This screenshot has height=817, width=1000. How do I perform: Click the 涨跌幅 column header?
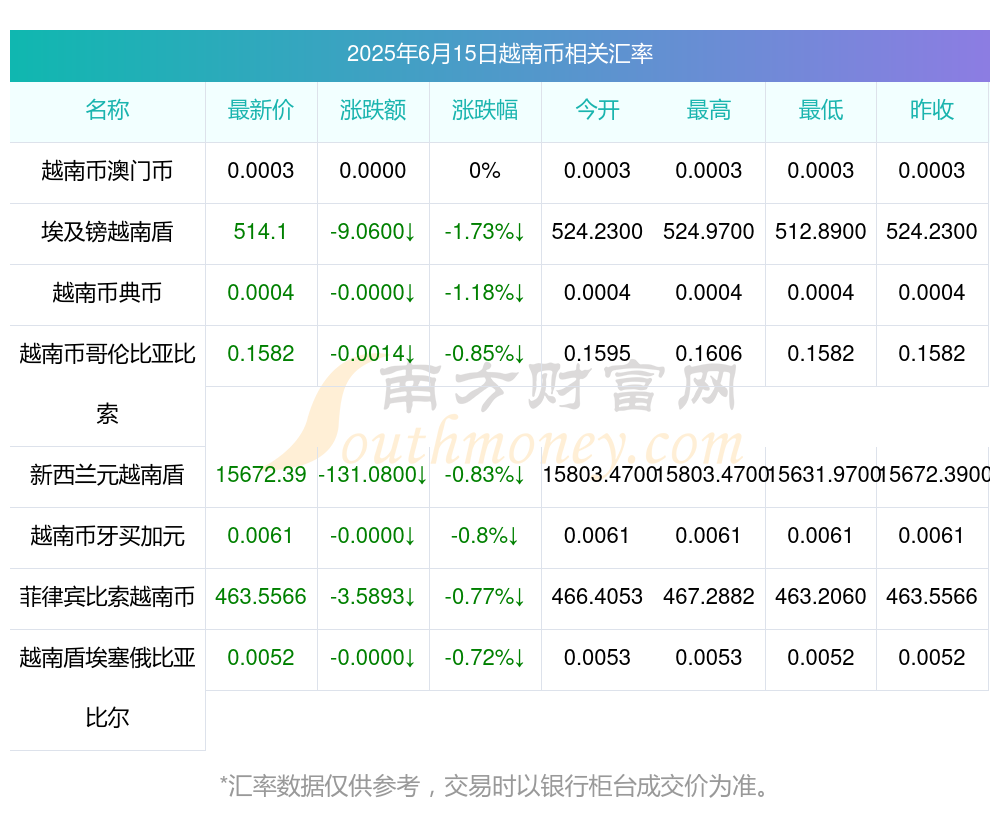tap(485, 110)
